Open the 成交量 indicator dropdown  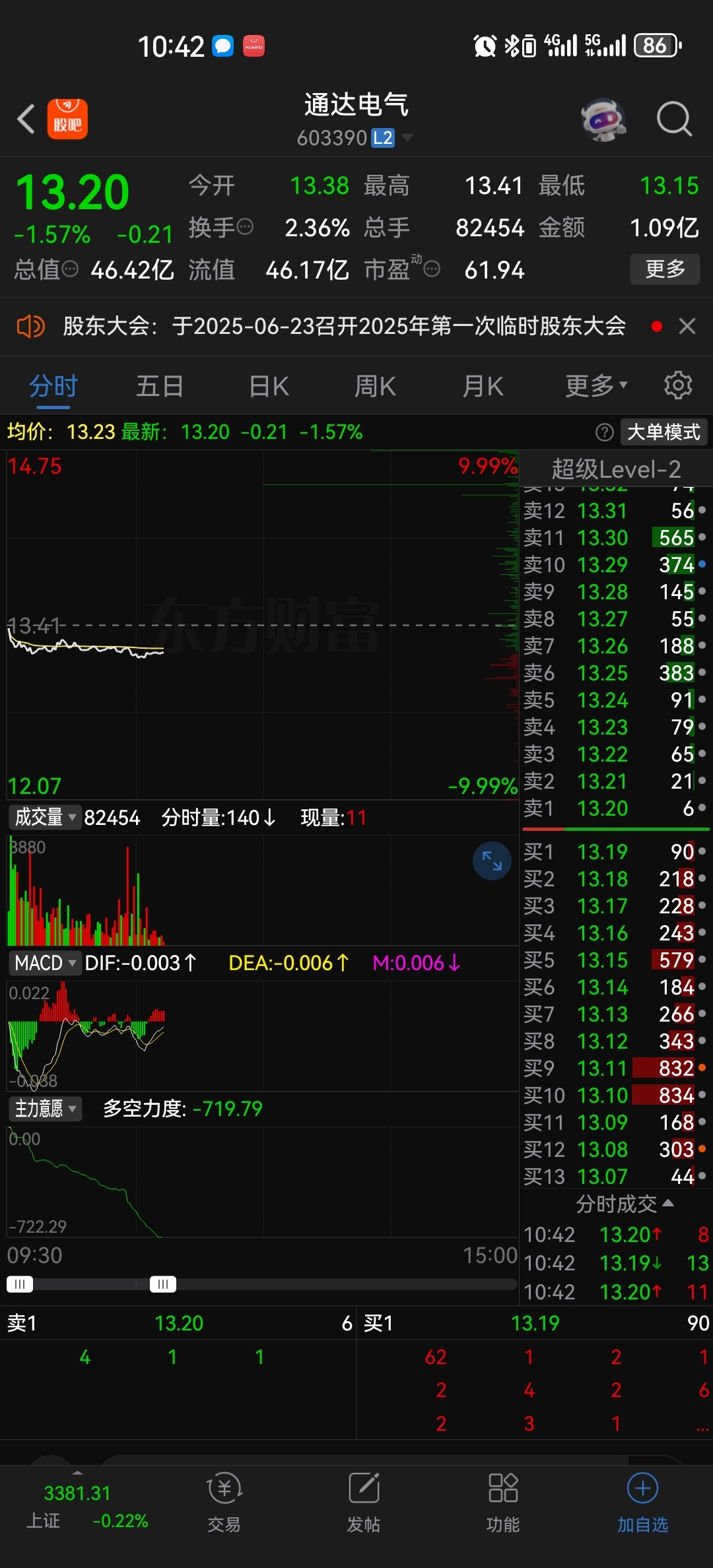(46, 818)
